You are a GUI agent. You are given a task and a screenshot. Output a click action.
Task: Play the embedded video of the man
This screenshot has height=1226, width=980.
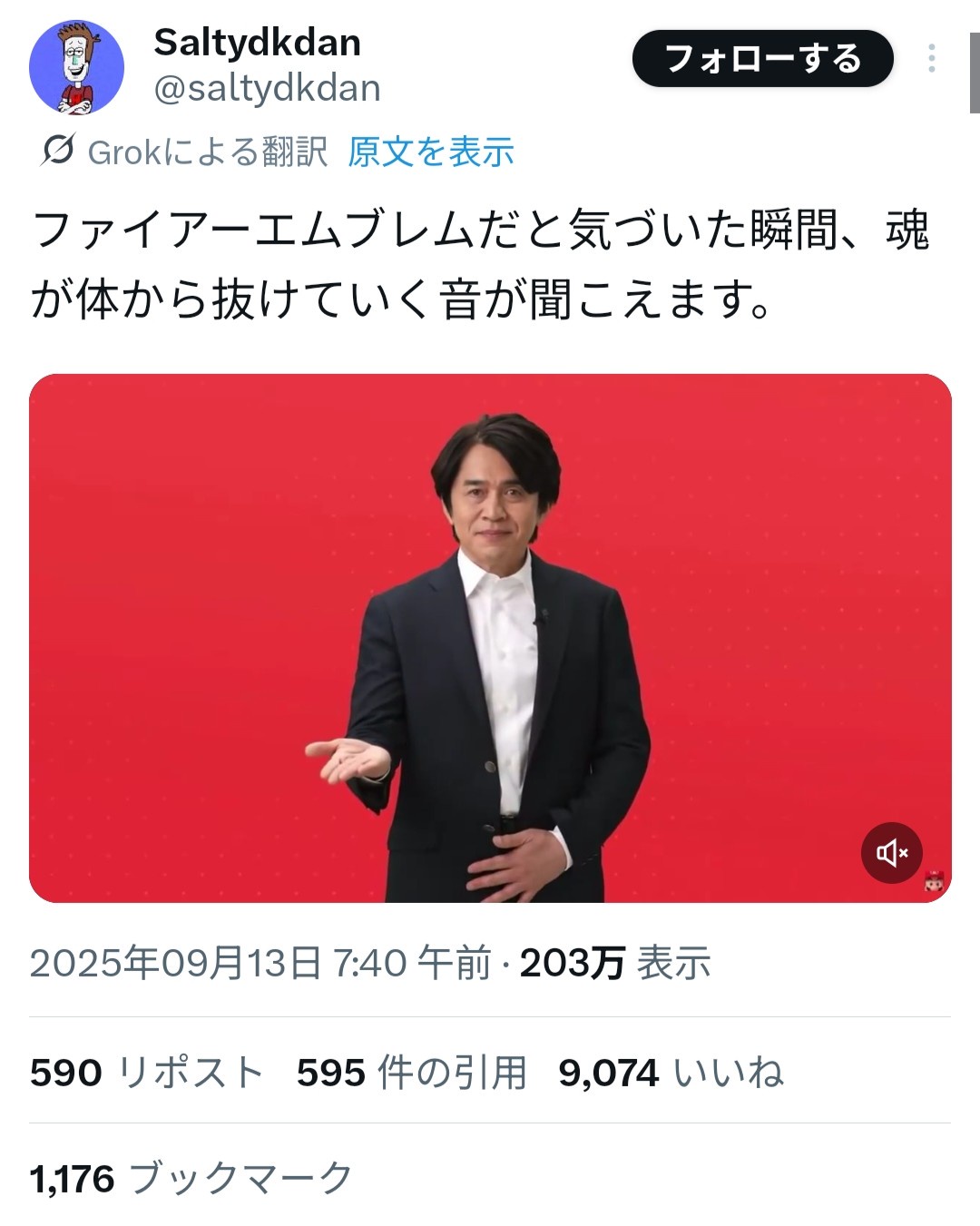coord(490,638)
